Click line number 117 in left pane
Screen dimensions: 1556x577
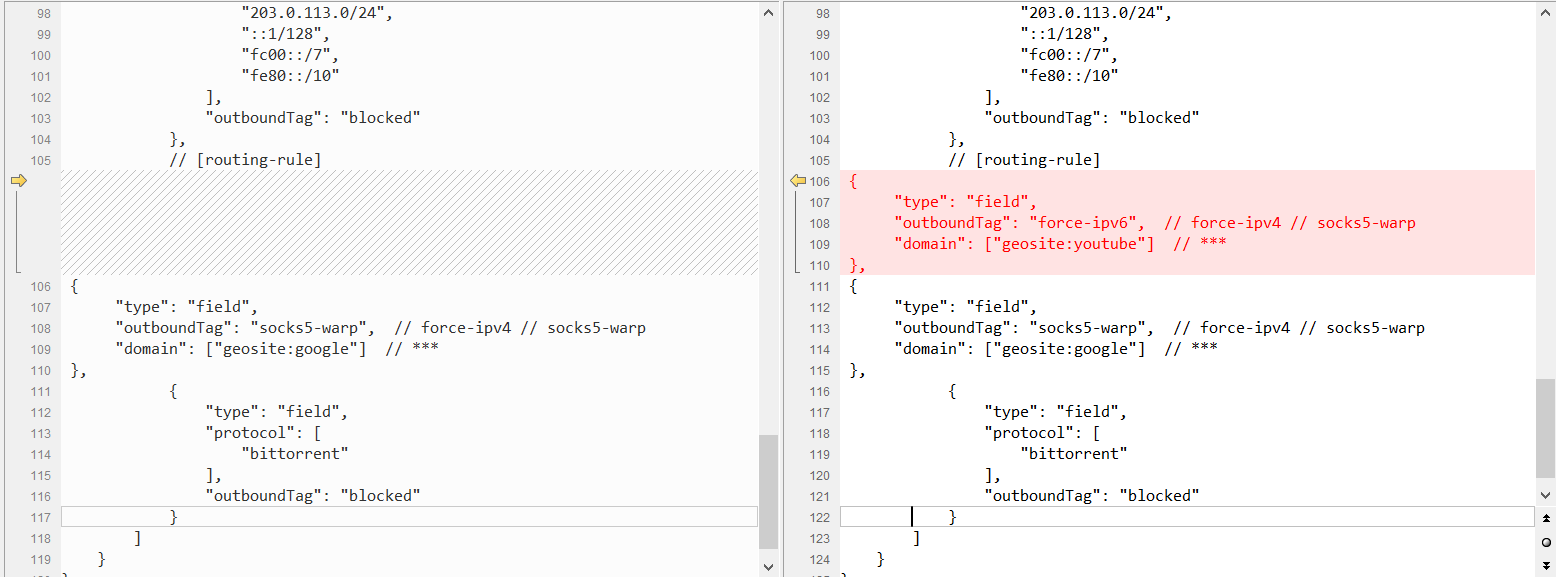pos(40,517)
